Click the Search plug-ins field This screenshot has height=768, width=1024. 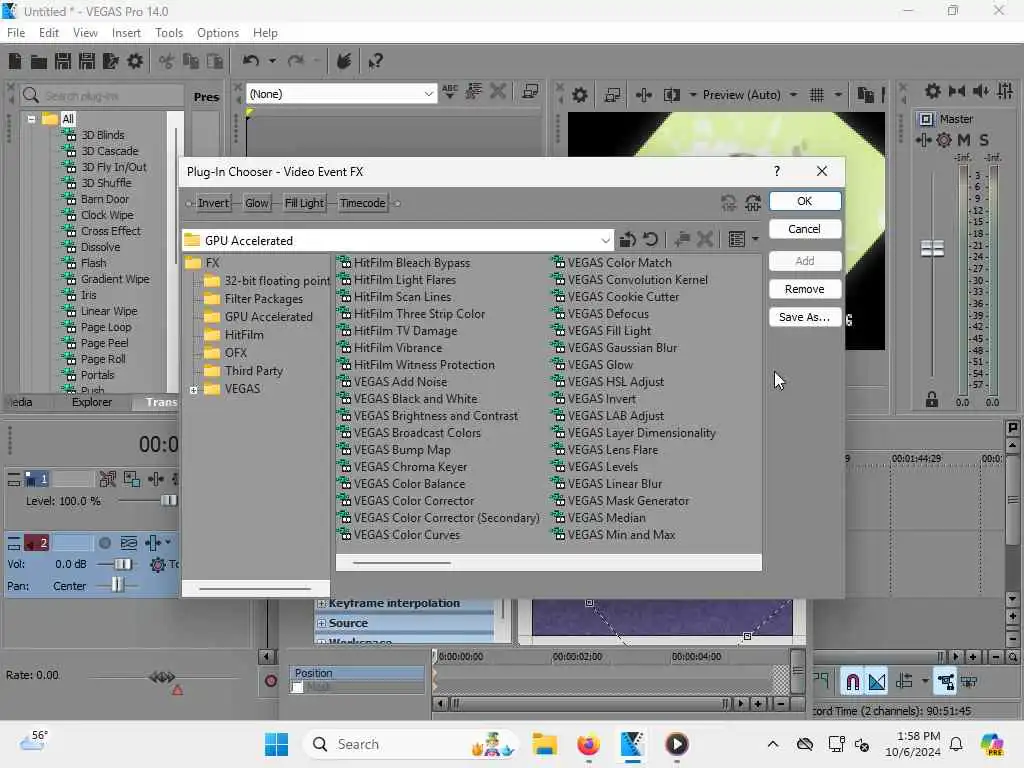[x=101, y=96]
